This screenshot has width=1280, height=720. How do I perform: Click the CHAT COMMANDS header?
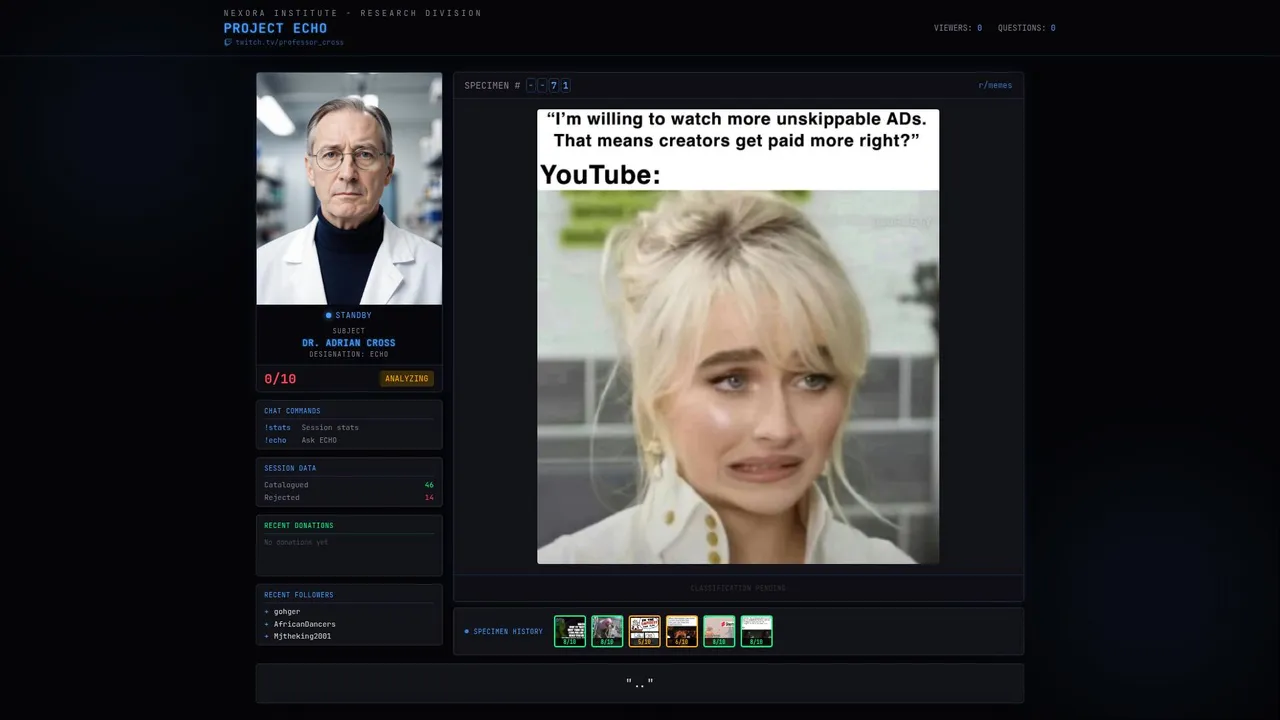(x=292, y=411)
